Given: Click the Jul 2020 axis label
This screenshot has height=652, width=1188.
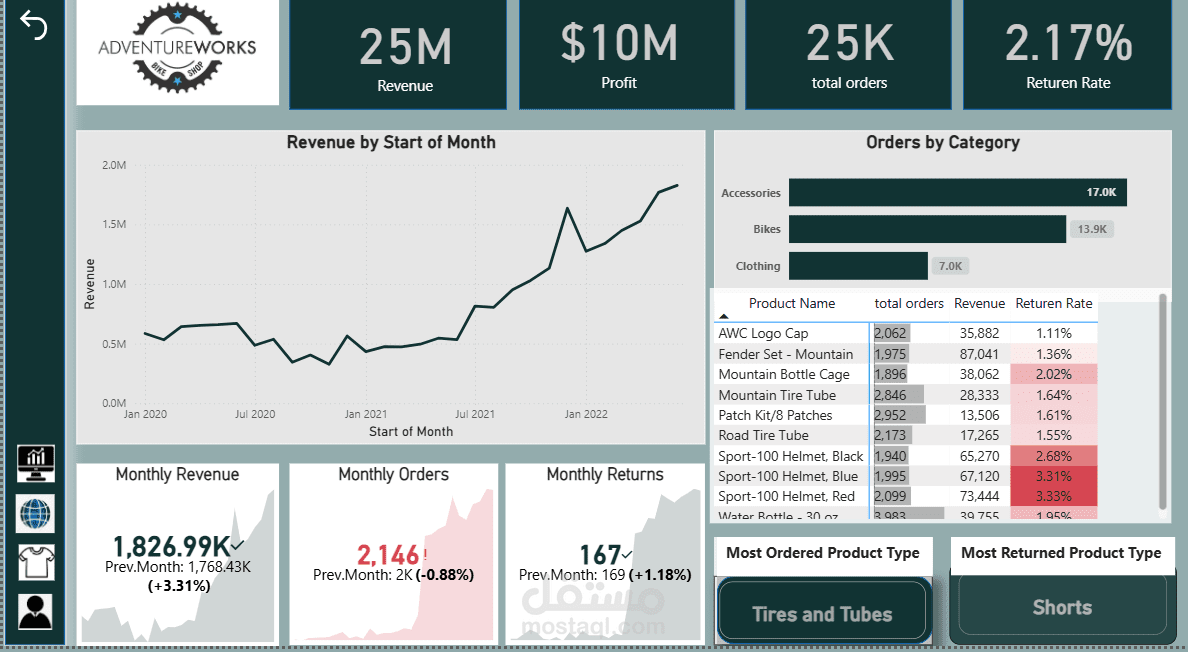Looking at the screenshot, I should 255,414.
